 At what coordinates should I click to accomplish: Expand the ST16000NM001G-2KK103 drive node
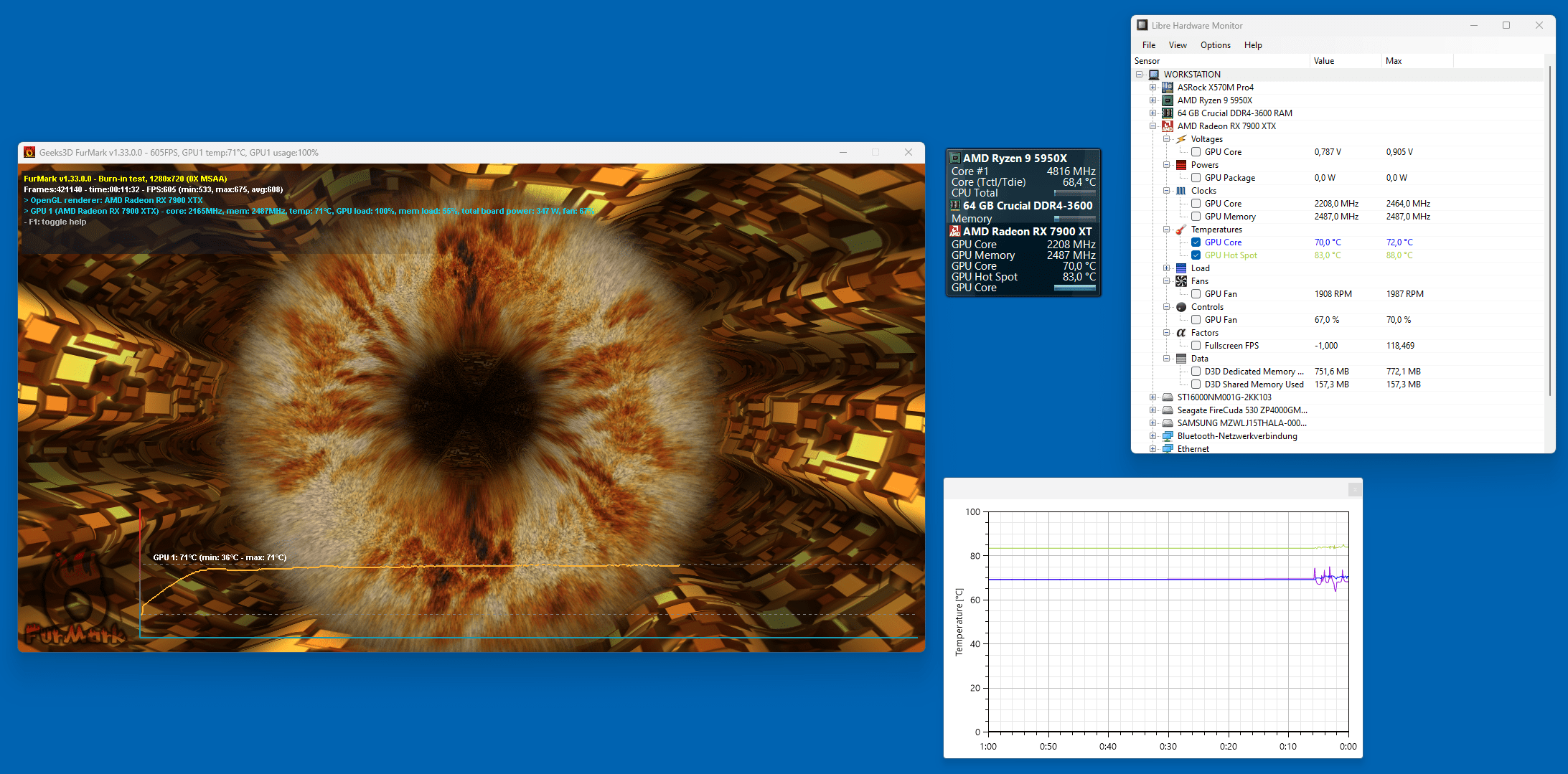click(1153, 397)
